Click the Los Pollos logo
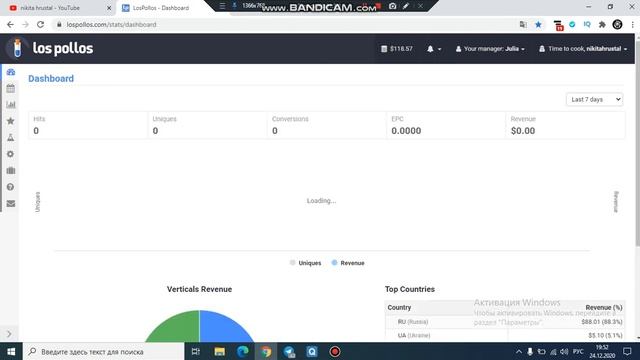Screen dimensions: 640x360 coord(50,48)
